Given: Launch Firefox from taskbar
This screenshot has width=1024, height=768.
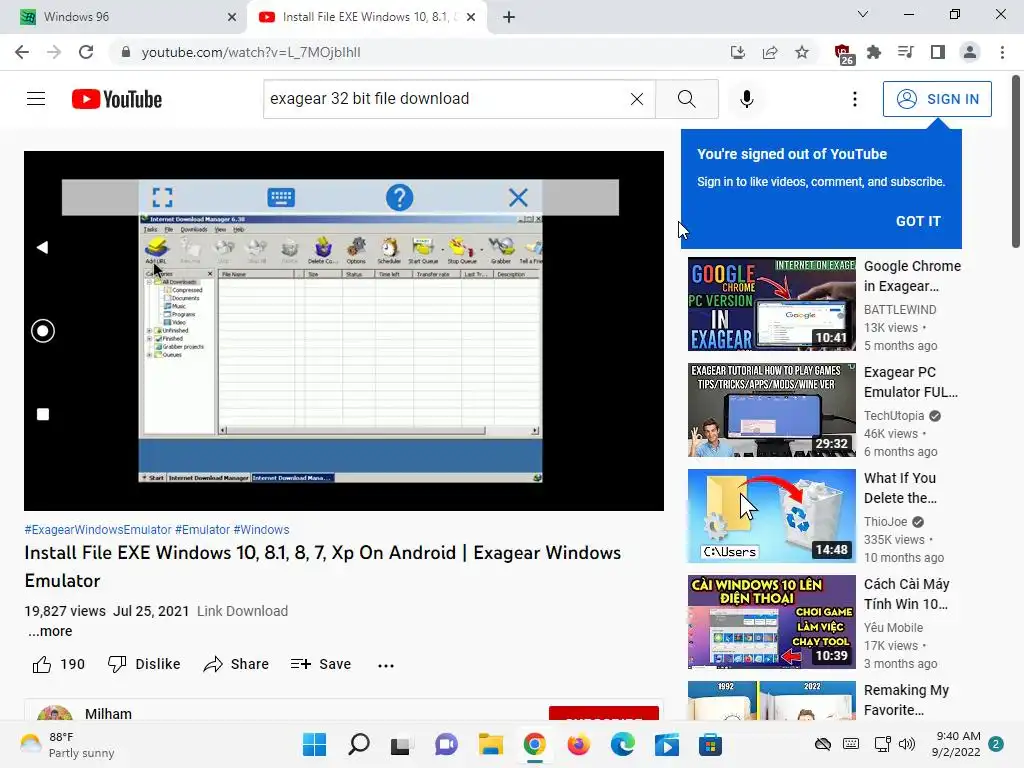Looking at the screenshot, I should (x=579, y=744).
